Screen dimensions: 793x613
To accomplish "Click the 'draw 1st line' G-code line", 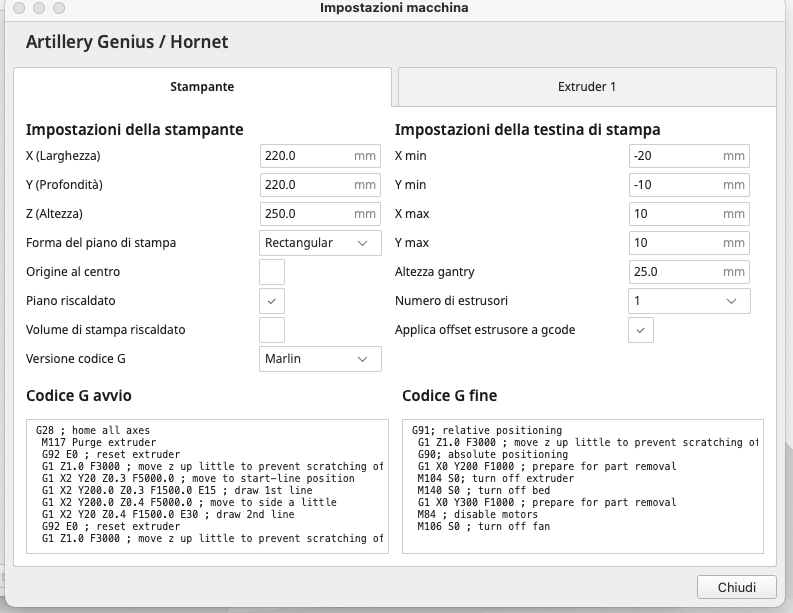I will click(x=177, y=491).
